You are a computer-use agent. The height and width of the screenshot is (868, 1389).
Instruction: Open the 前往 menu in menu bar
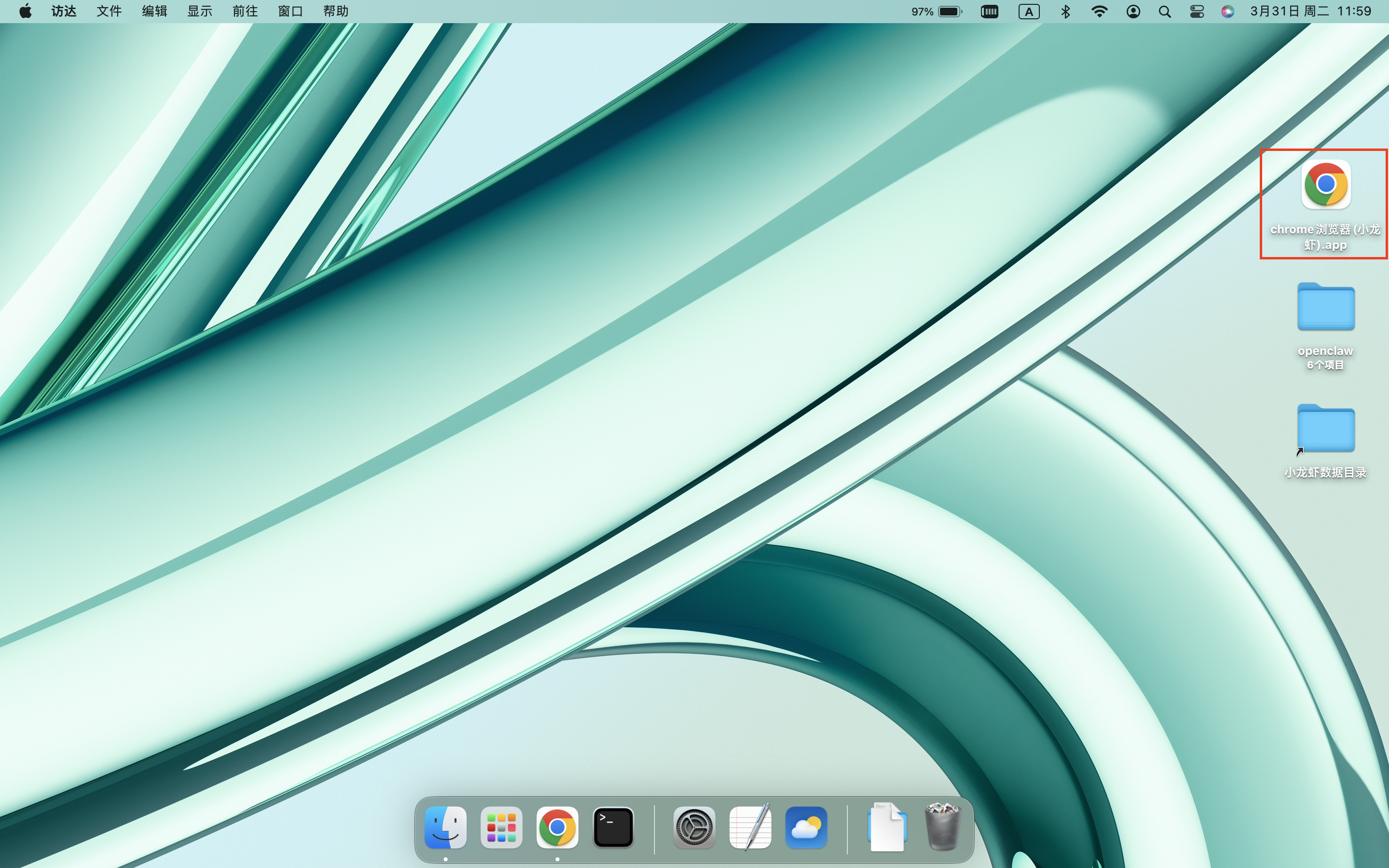coord(245,12)
